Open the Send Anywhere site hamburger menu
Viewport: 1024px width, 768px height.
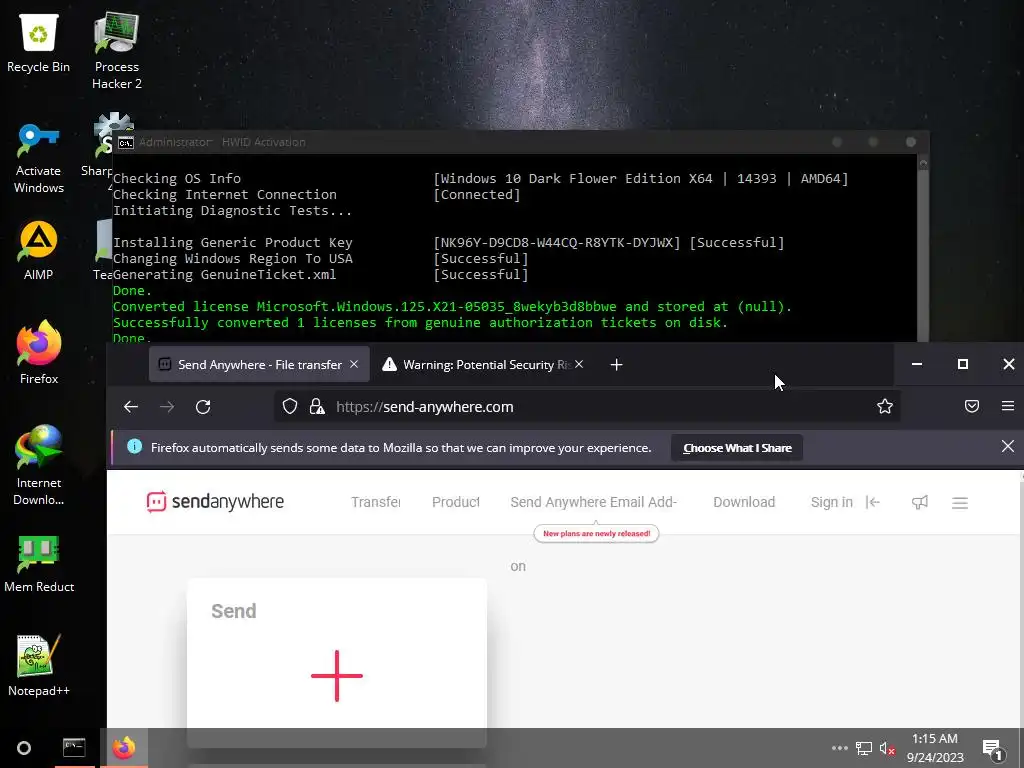(x=959, y=503)
